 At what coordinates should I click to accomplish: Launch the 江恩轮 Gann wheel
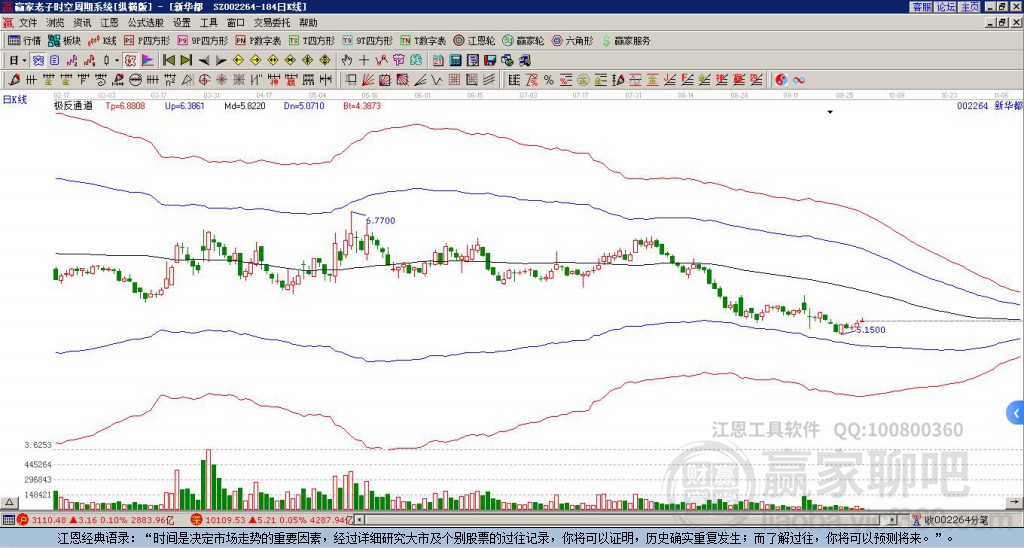474,40
